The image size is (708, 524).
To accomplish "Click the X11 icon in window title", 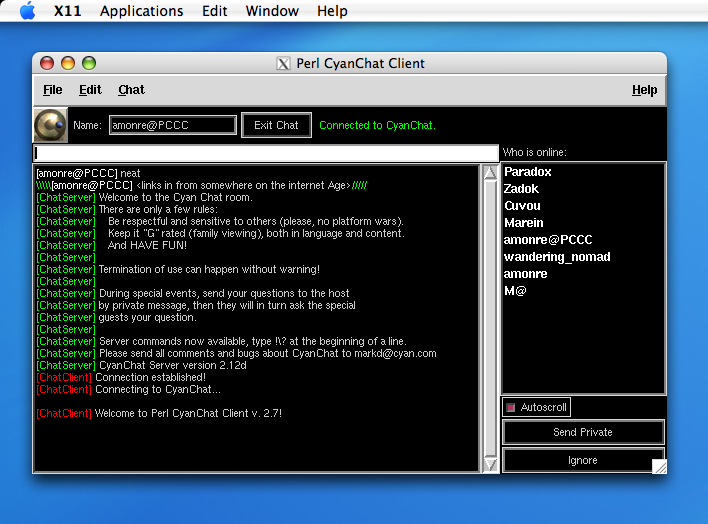I will (283, 64).
